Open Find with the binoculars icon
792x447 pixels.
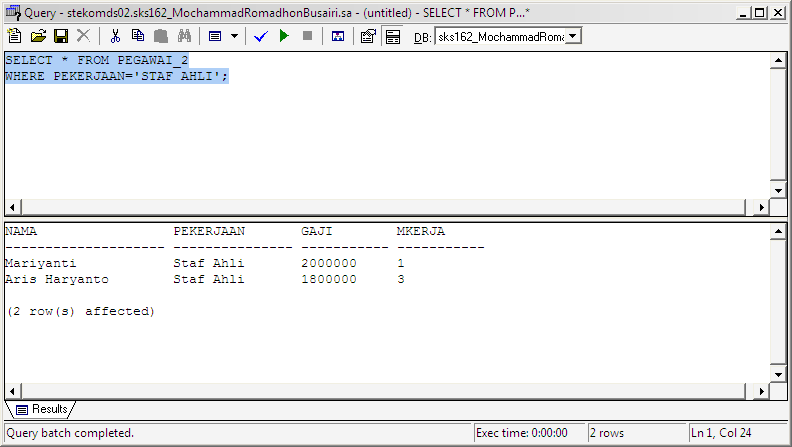pyautogui.click(x=184, y=36)
